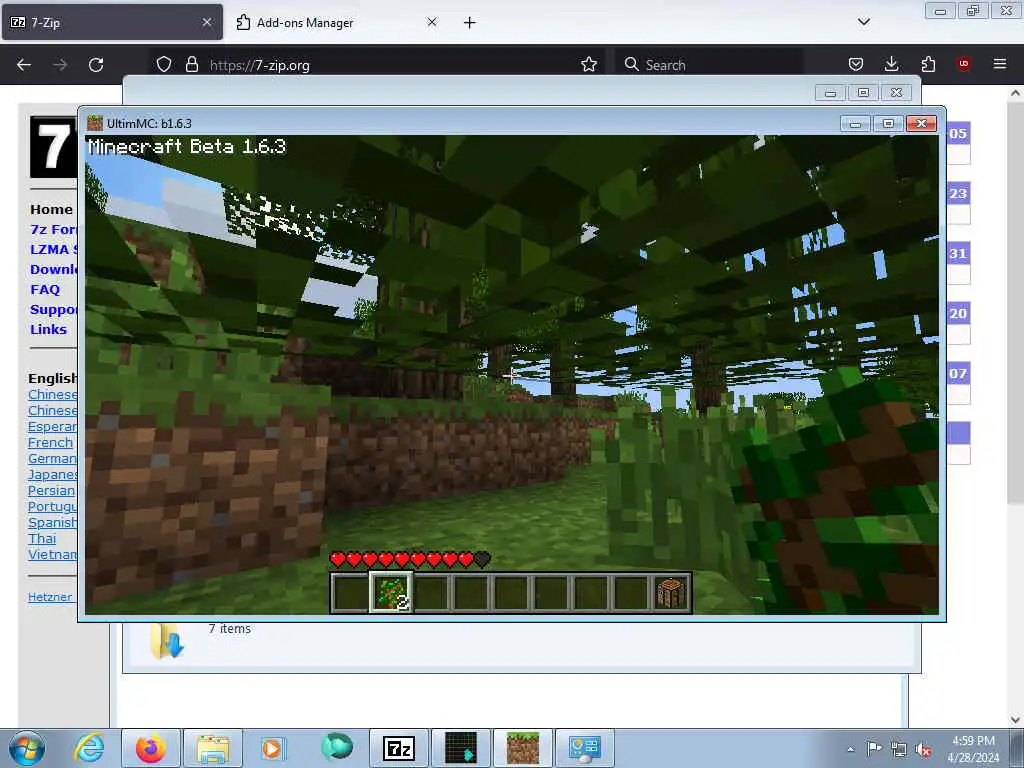Click the site padlock icon

pyautogui.click(x=191, y=64)
